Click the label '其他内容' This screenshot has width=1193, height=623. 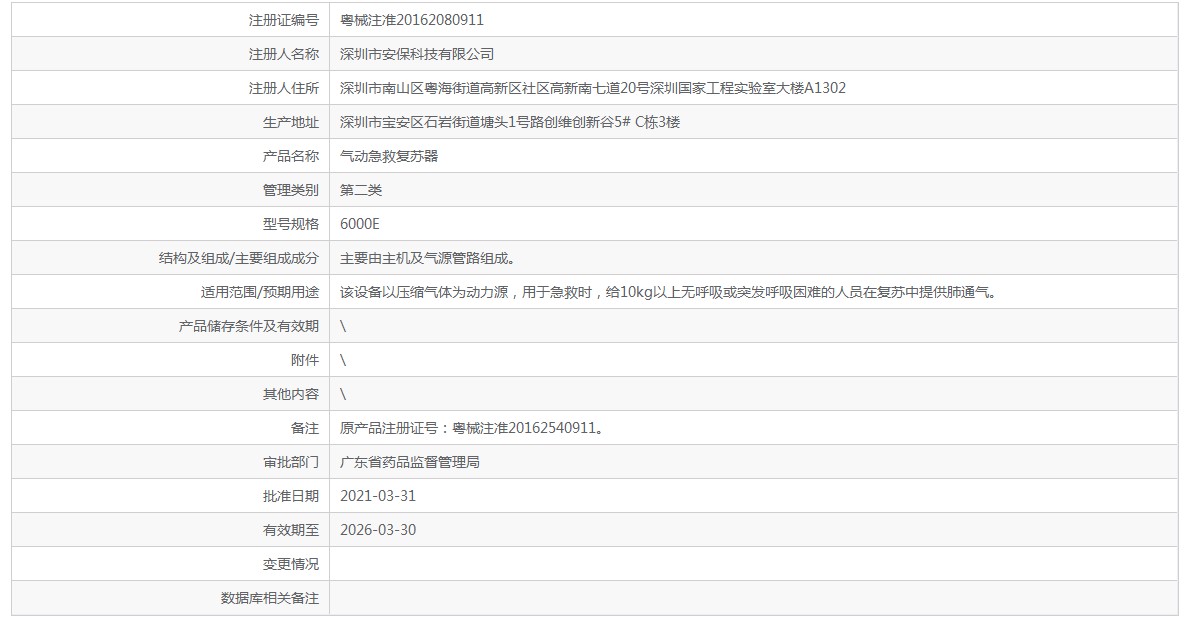coord(291,394)
